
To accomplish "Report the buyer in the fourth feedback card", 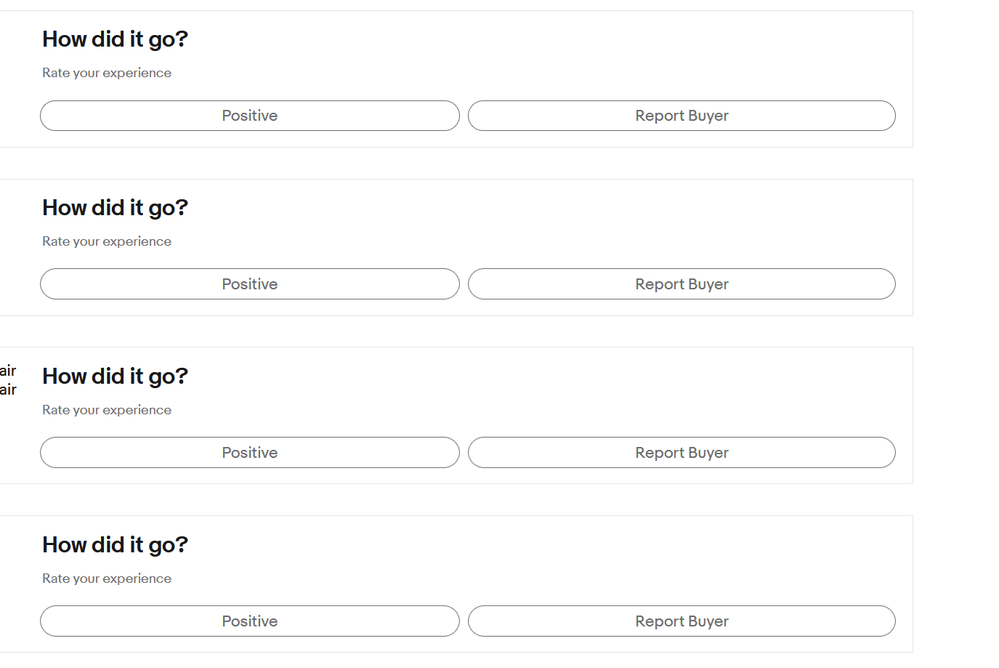I will [x=681, y=621].
